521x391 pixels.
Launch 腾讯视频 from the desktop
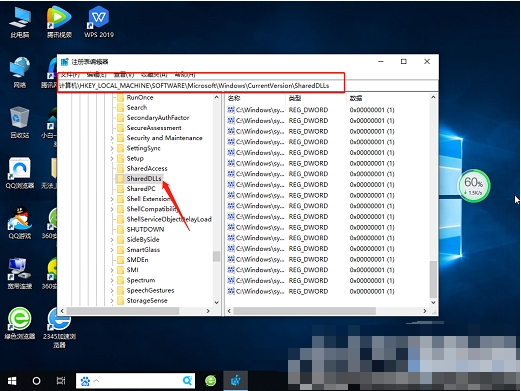[59, 22]
